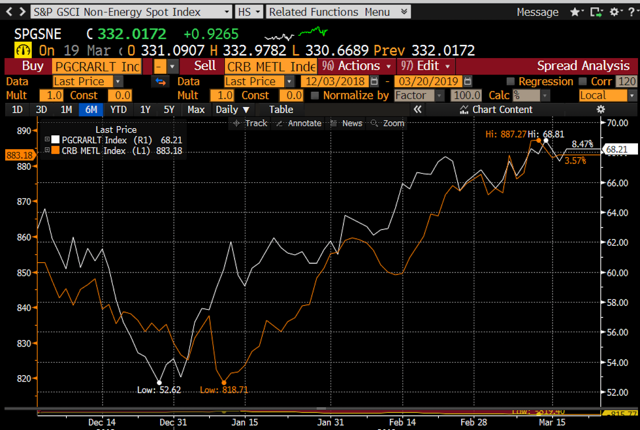640x430 pixels.
Task: Enable the Normalize by checkbox
Action: [x=315, y=95]
